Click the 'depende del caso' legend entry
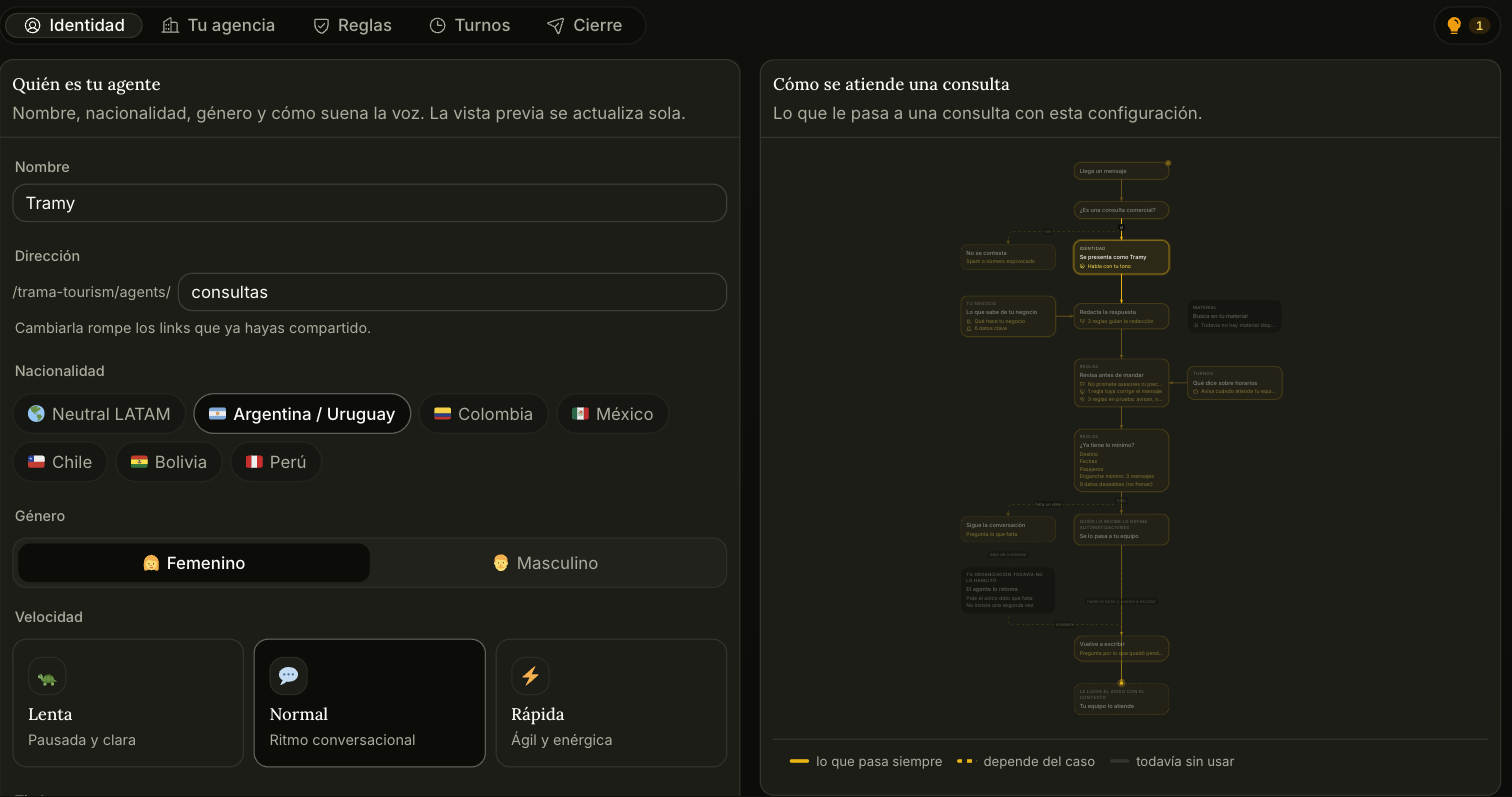Viewport: 1512px width, 797px height. tap(1026, 762)
